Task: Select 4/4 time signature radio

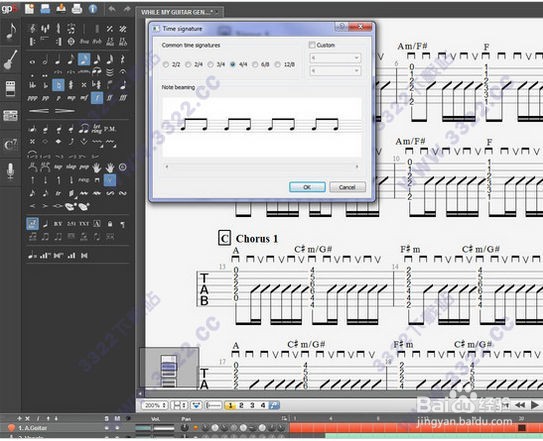Action: tap(233, 64)
